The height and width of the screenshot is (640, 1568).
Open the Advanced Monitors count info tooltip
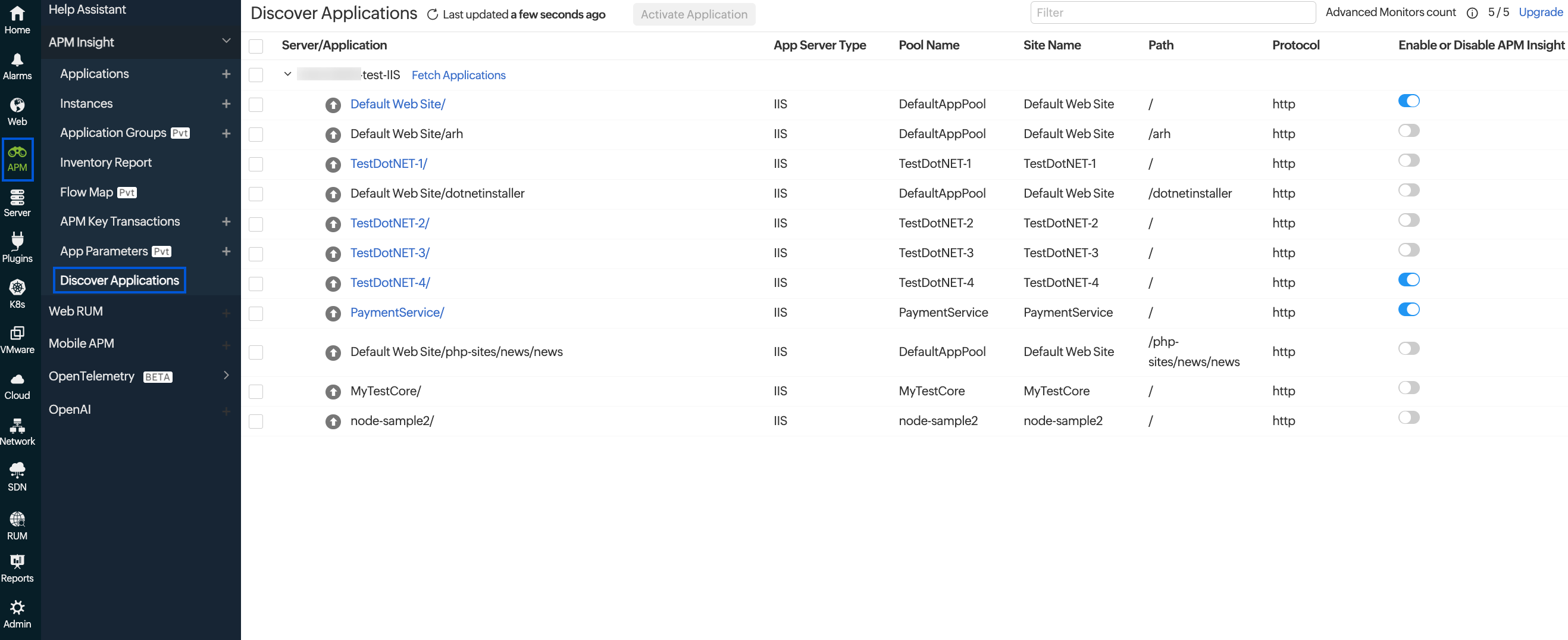(1472, 13)
